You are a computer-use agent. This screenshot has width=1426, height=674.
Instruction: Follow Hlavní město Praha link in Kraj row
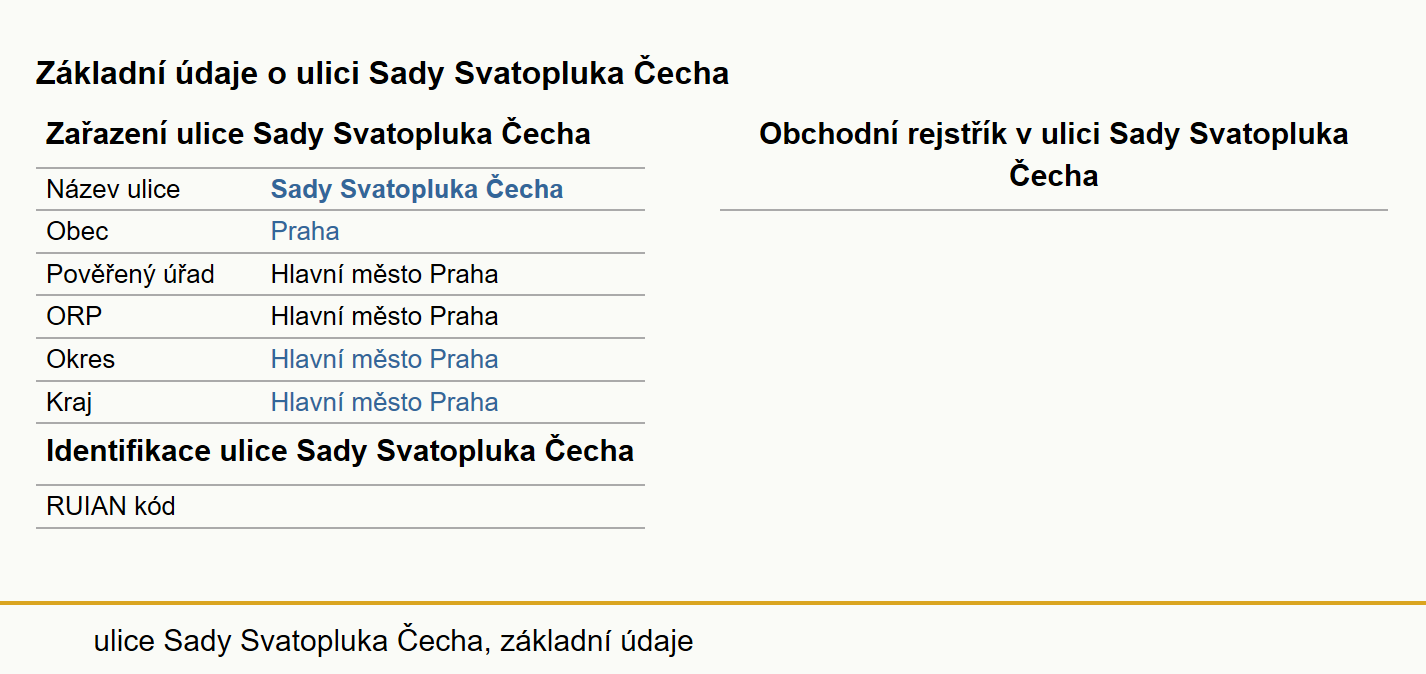(384, 402)
